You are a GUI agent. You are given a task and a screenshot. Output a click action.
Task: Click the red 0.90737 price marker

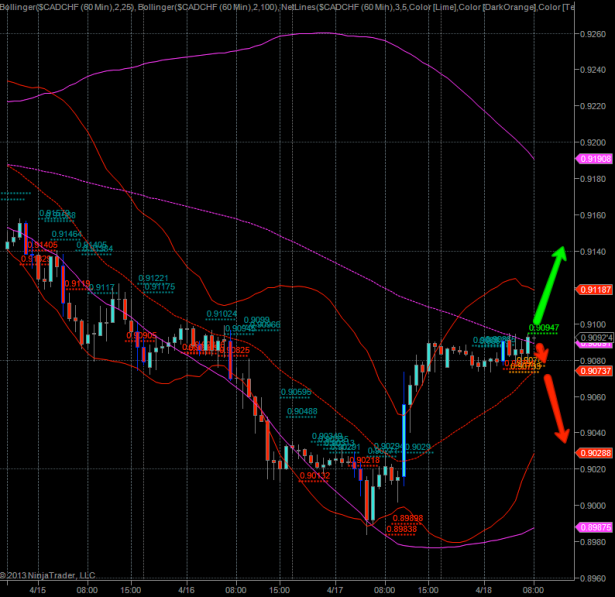[595, 371]
